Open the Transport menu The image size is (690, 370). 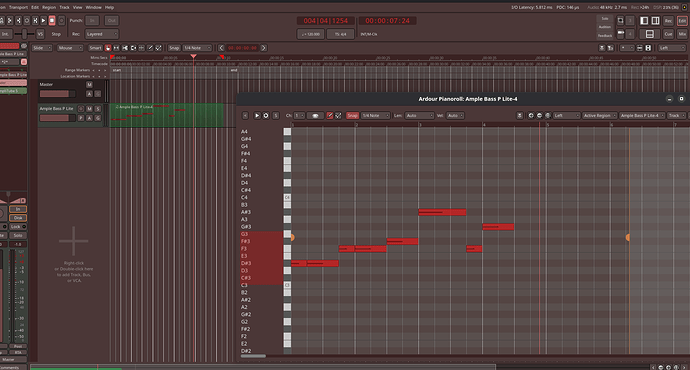[18, 7]
